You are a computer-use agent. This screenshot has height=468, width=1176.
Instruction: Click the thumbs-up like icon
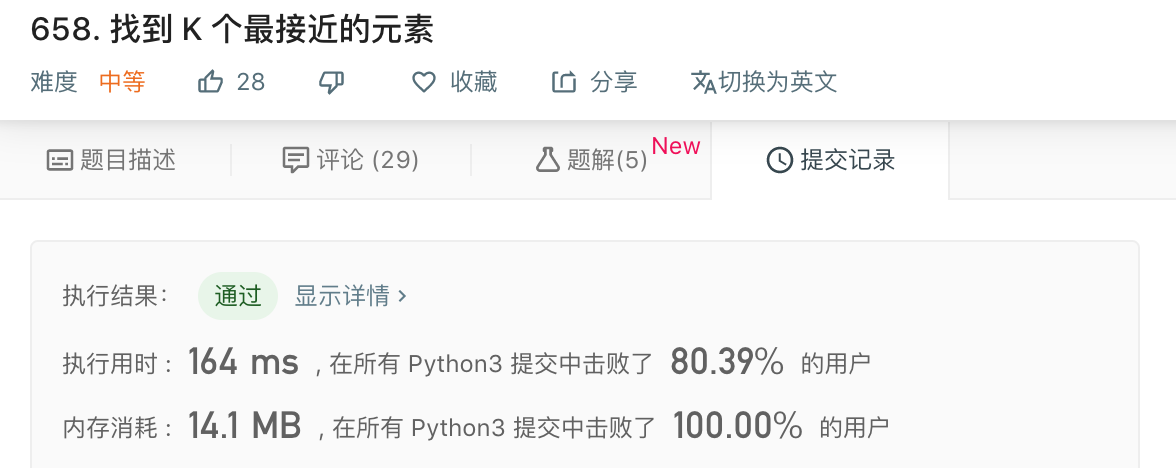pos(211,82)
